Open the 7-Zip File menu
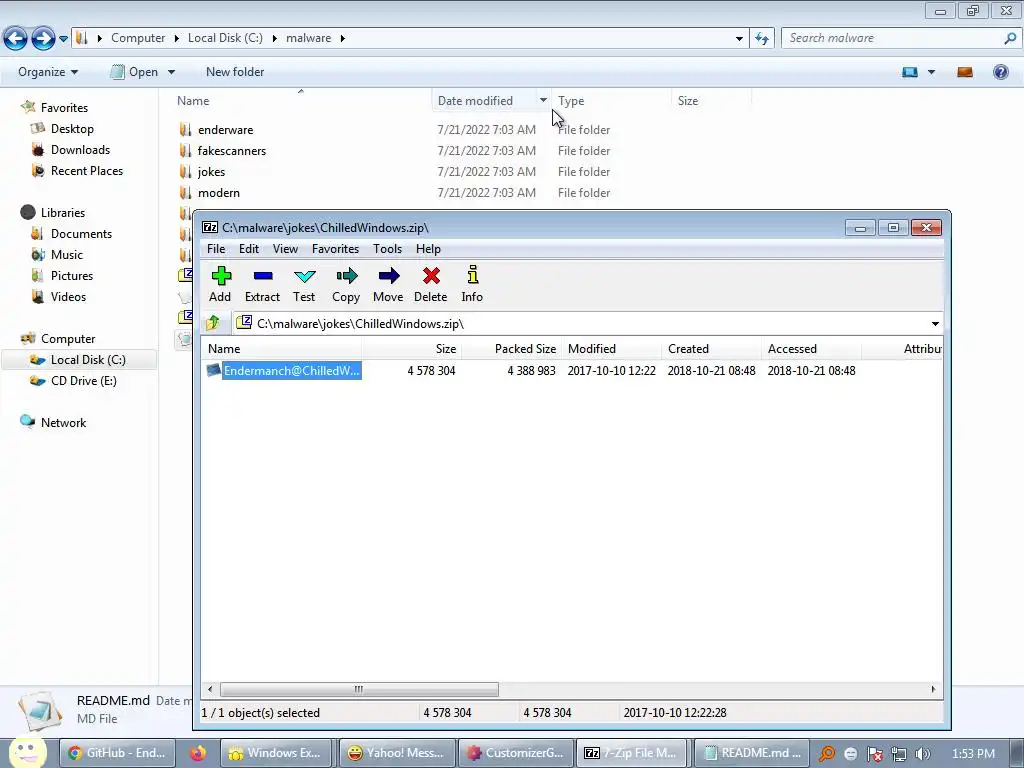Viewport: 1024px width, 768px height. (x=216, y=249)
